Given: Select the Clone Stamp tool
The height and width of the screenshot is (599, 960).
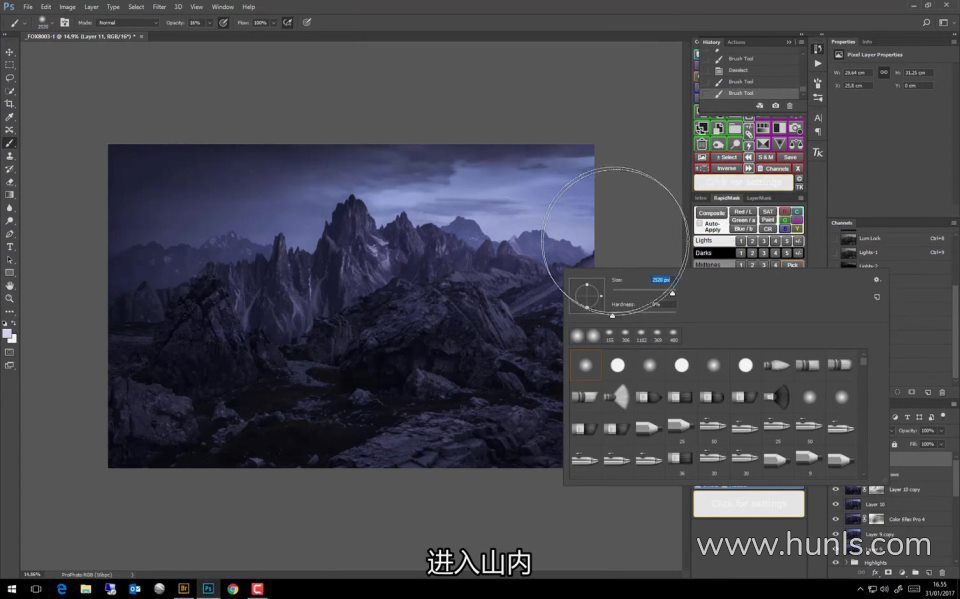Looking at the screenshot, I should pos(9,156).
